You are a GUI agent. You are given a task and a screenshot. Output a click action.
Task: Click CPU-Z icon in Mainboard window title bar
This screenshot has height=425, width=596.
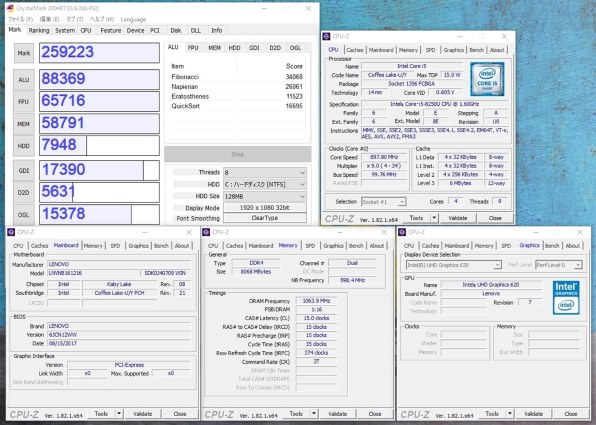click(x=11, y=232)
